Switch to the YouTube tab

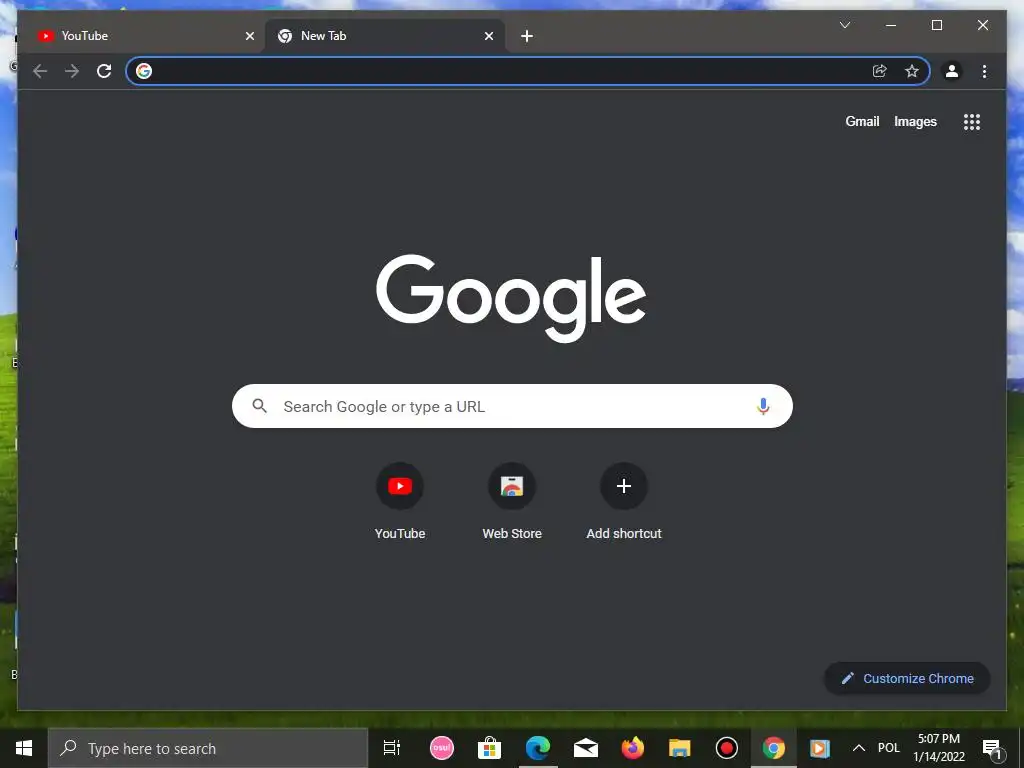coord(146,36)
